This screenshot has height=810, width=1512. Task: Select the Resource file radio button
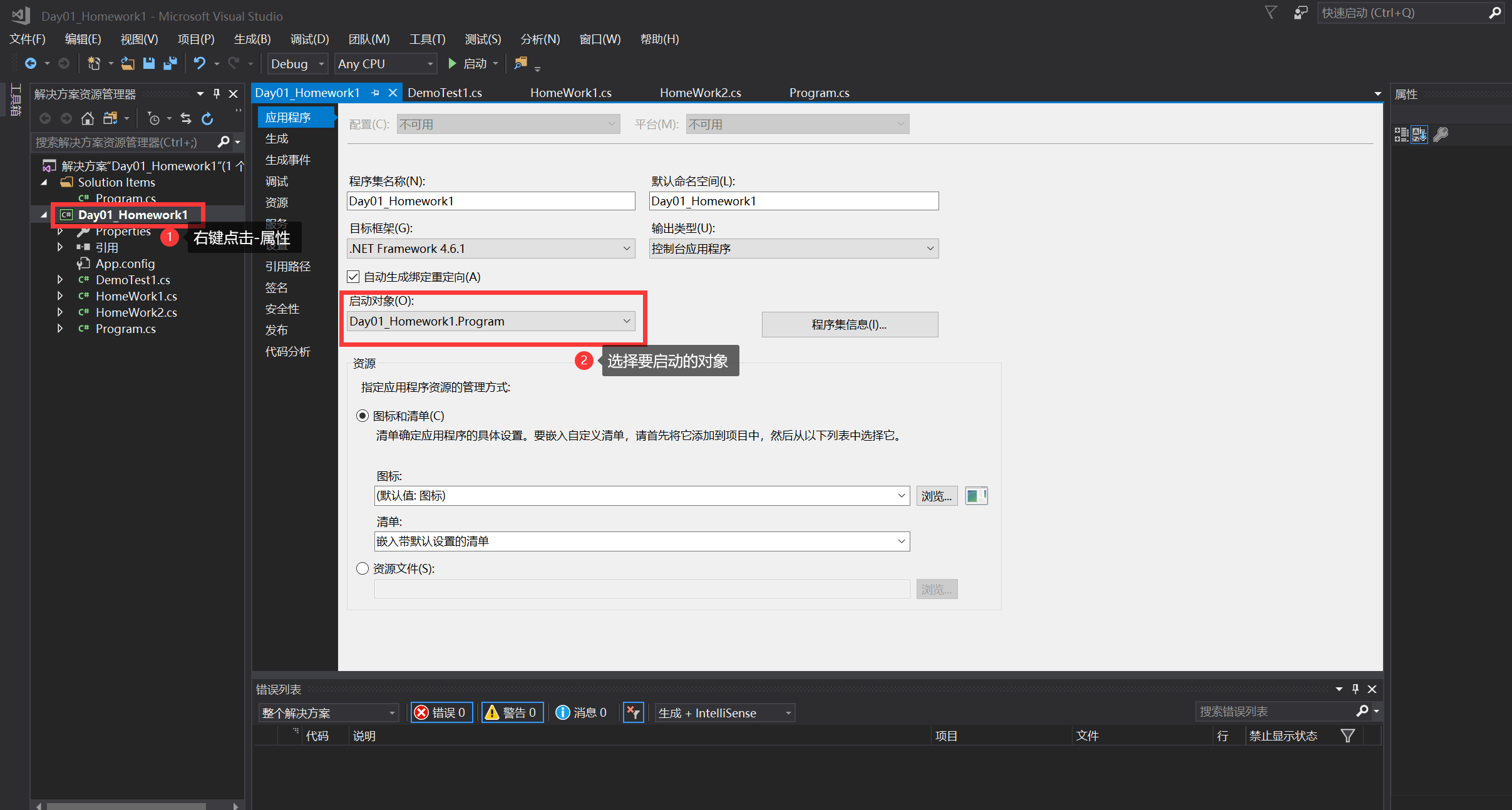pyautogui.click(x=363, y=568)
